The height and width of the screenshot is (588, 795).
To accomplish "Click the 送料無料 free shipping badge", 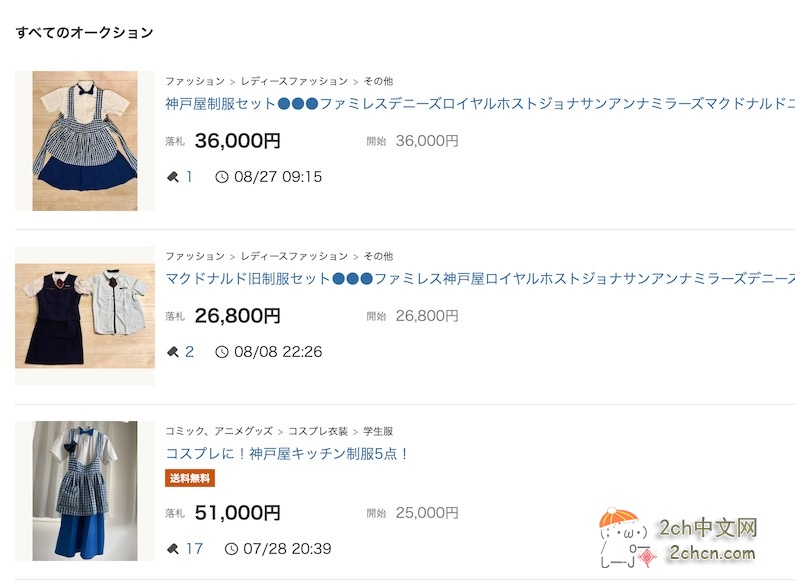I will [190, 478].
